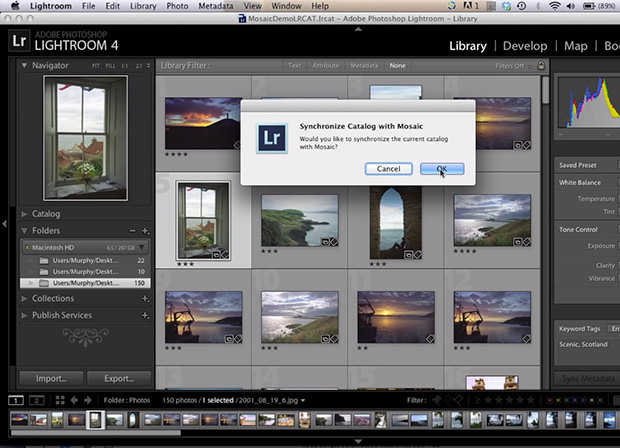This screenshot has width=620, height=448.
Task: Filter by star rating stars in filmstrip bar
Action: pos(510,401)
